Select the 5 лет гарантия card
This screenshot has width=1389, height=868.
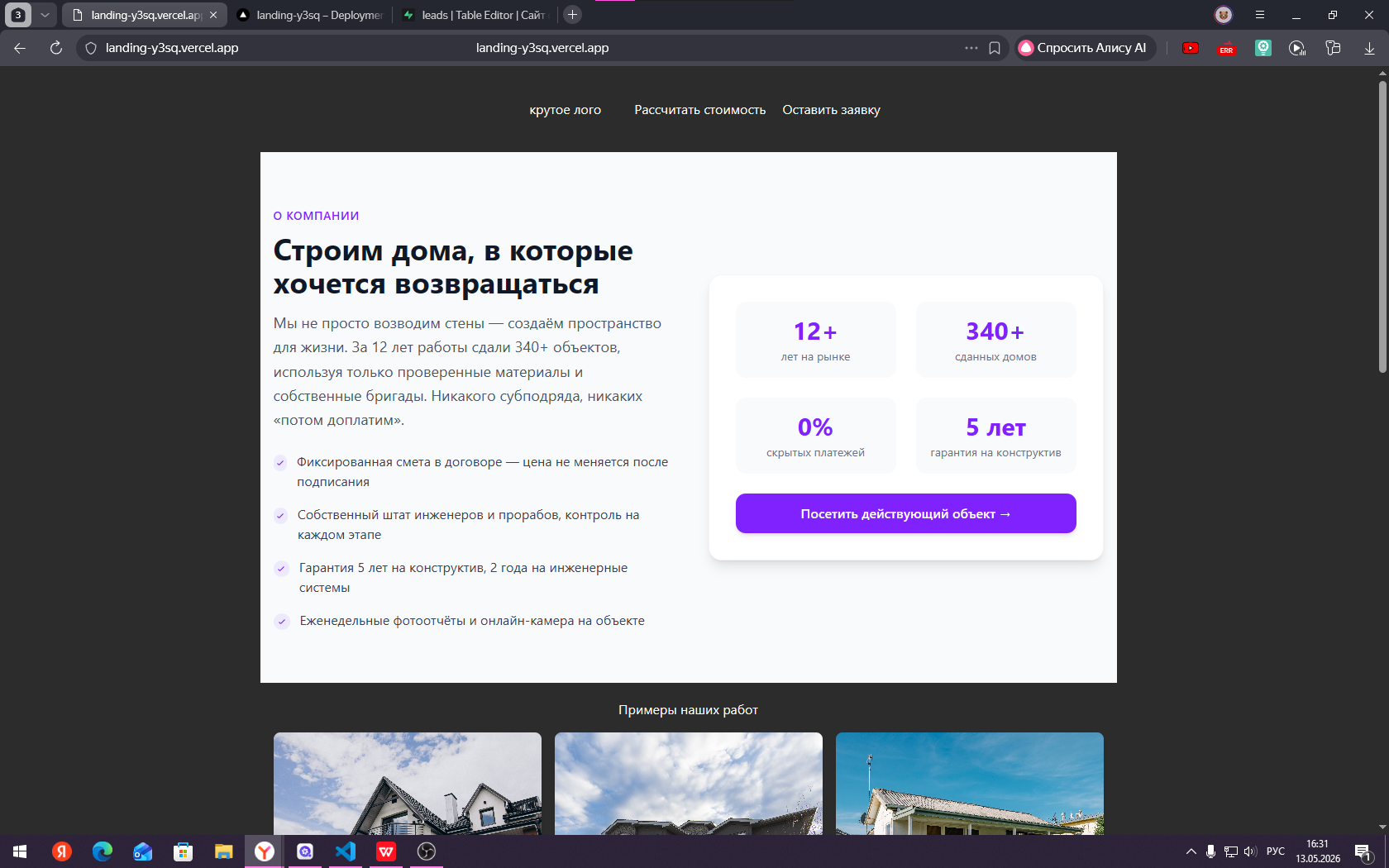pyautogui.click(x=996, y=436)
